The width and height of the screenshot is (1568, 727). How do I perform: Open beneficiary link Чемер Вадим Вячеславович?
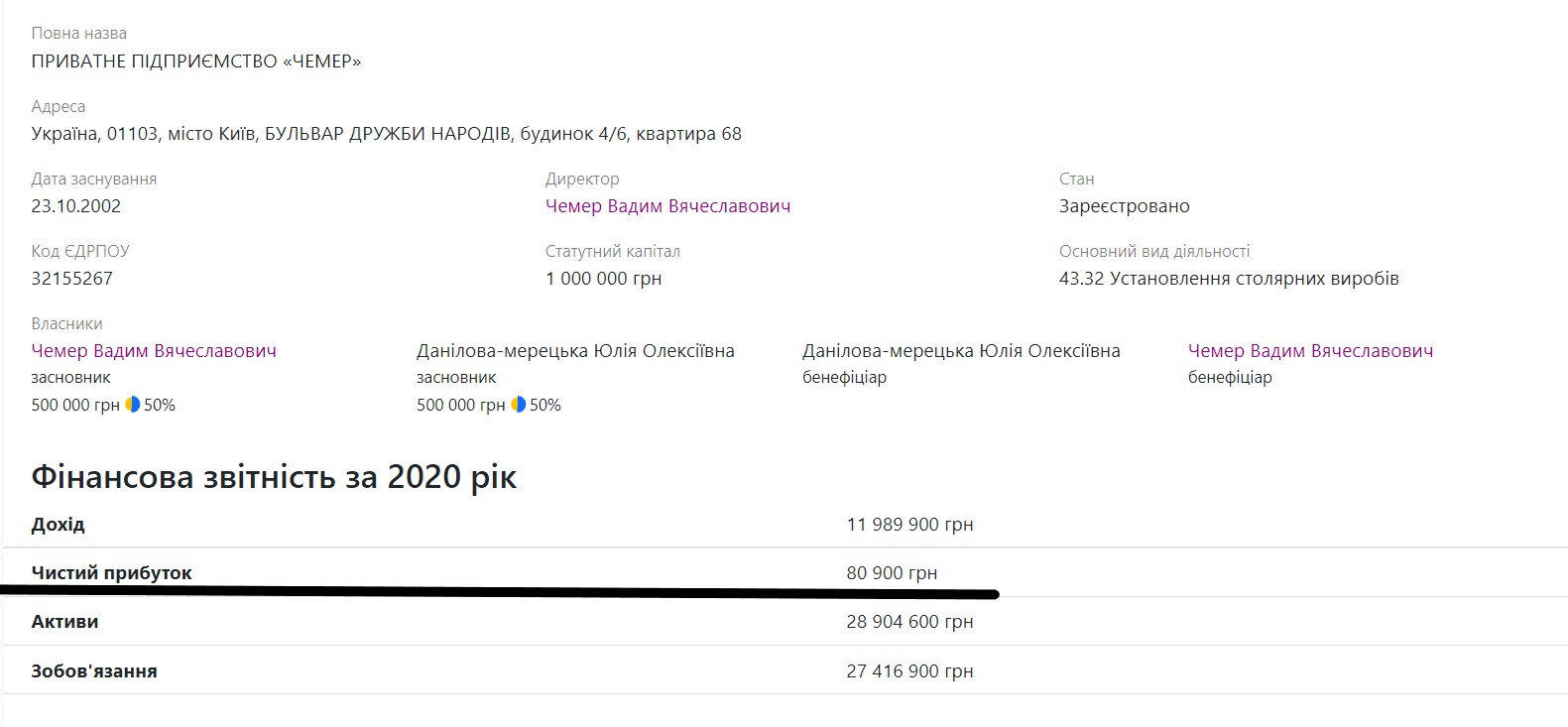click(x=1310, y=351)
